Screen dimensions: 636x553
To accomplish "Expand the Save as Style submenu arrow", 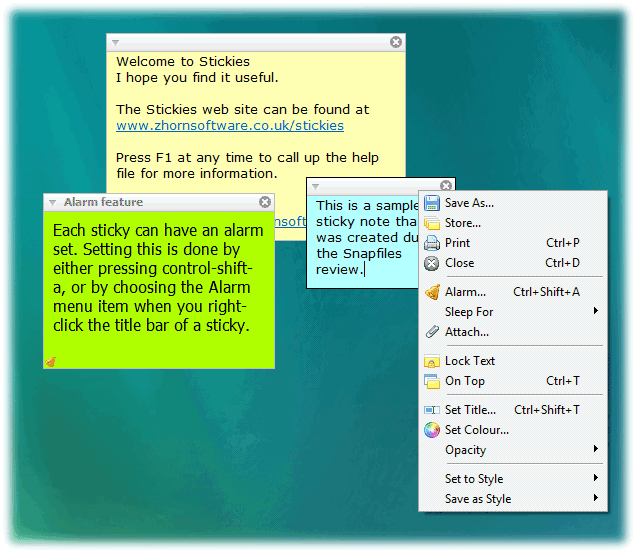I will (x=595, y=498).
